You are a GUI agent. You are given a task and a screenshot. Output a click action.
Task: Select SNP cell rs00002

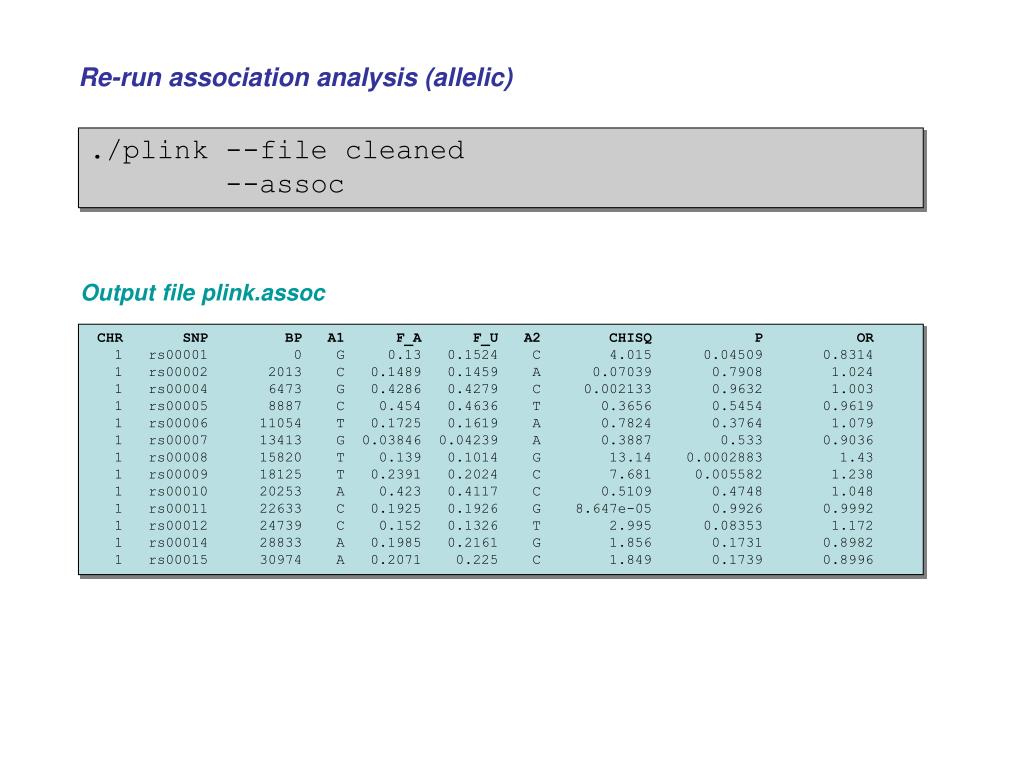pos(178,372)
